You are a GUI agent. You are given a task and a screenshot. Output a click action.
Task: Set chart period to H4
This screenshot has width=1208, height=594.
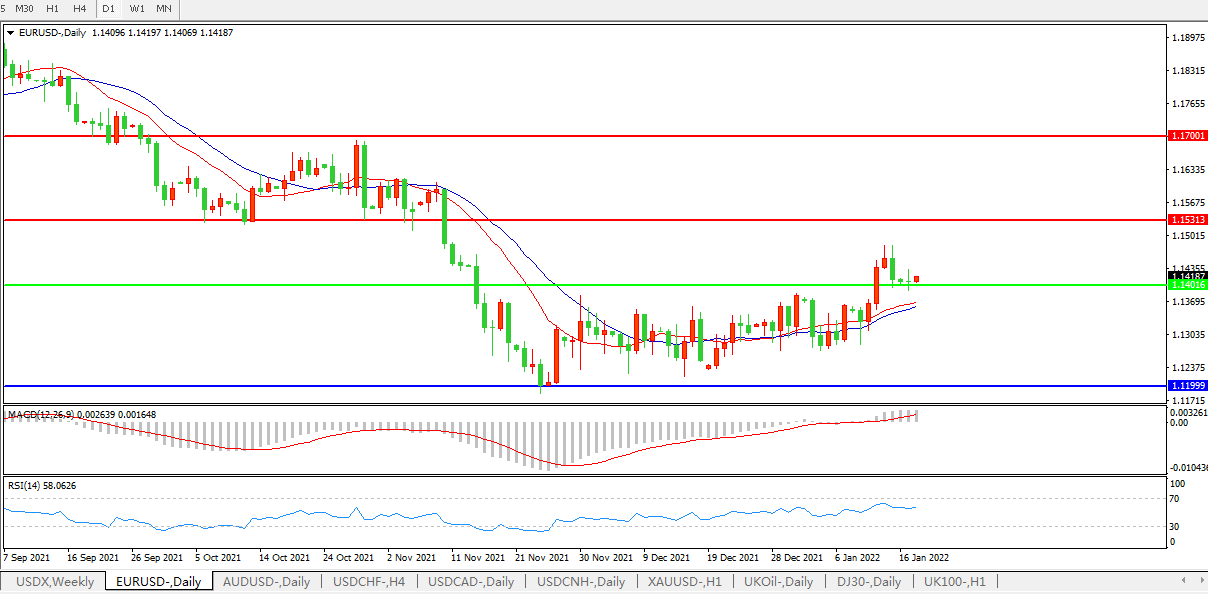click(x=79, y=8)
